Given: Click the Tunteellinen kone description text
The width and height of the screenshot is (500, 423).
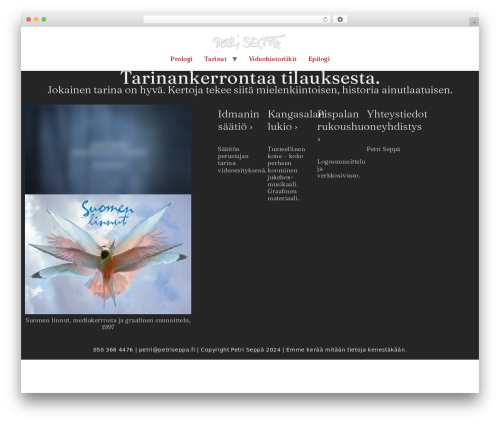Looking at the screenshot, I should pyautogui.click(x=286, y=174).
